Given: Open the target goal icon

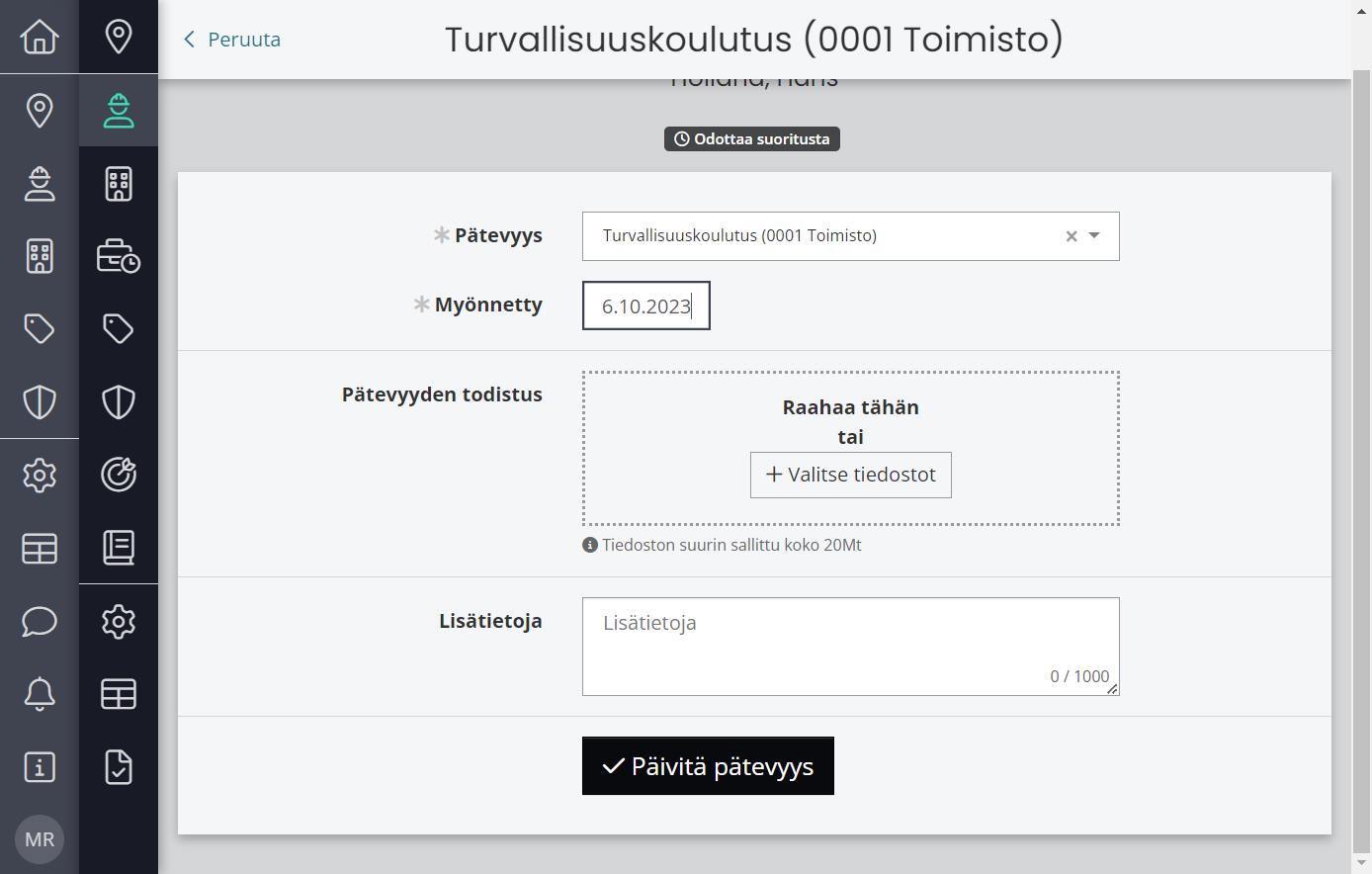Looking at the screenshot, I should pyautogui.click(x=119, y=475).
